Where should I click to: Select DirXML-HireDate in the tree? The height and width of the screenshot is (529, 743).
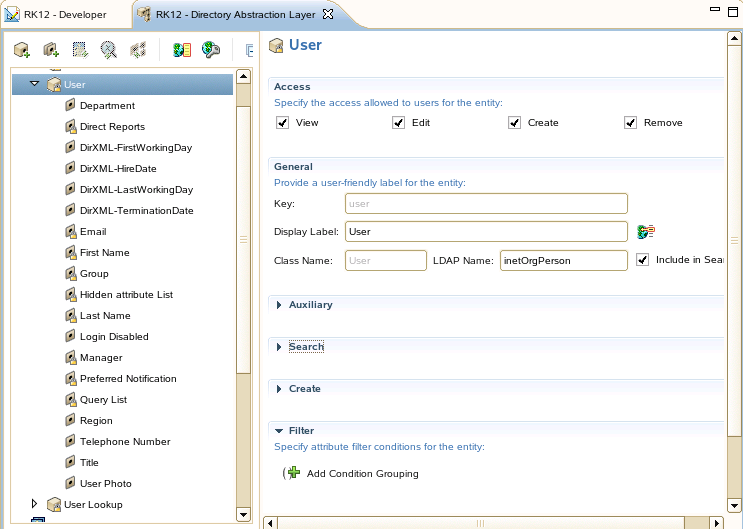118,168
